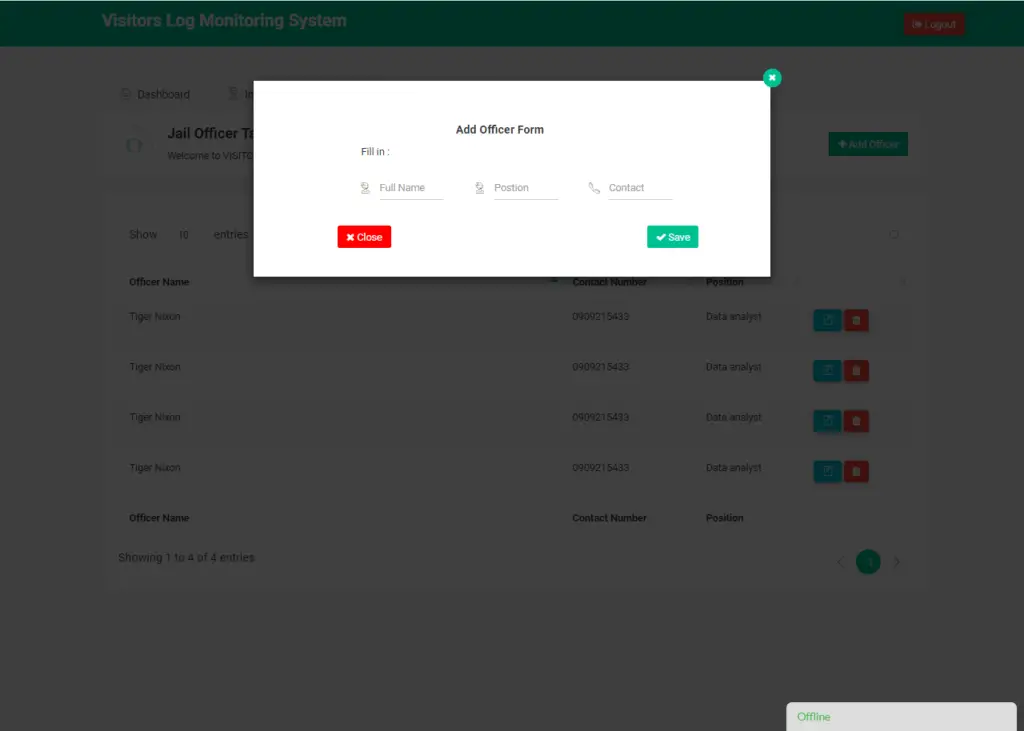This screenshot has width=1024, height=731.
Task: Click the Logout button in the header
Action: tap(934, 24)
